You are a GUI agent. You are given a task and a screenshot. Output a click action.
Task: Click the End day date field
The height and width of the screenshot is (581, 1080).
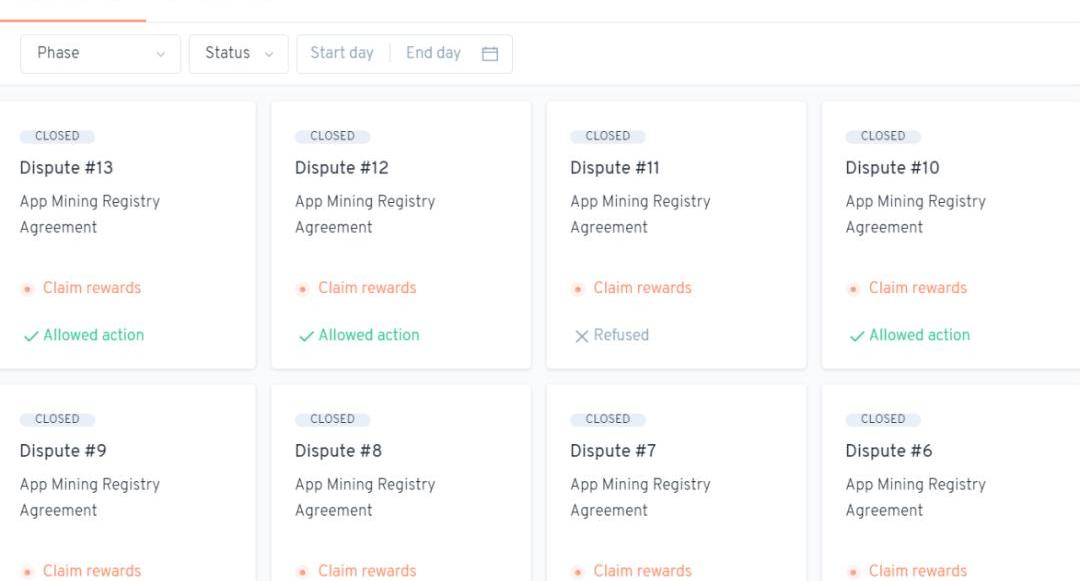pyautogui.click(x=433, y=53)
